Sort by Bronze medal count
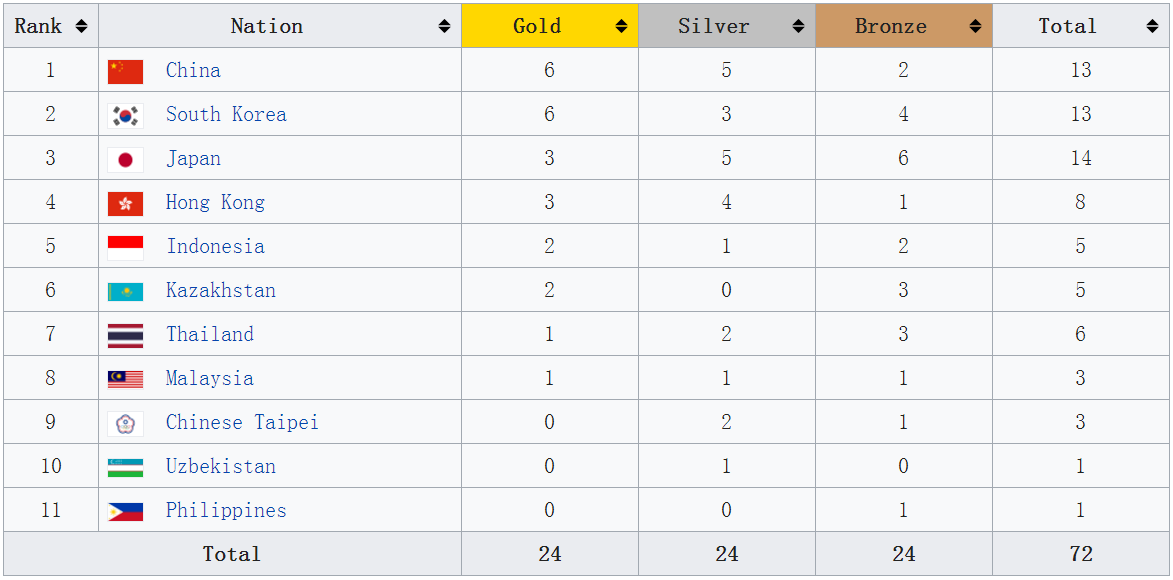Viewport: 1173px width, 580px height. pyautogui.click(x=975, y=26)
